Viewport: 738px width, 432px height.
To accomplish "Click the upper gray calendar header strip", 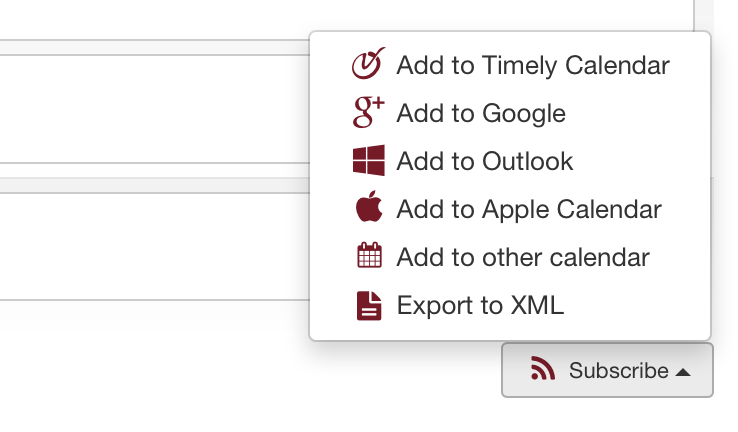I will (x=154, y=48).
